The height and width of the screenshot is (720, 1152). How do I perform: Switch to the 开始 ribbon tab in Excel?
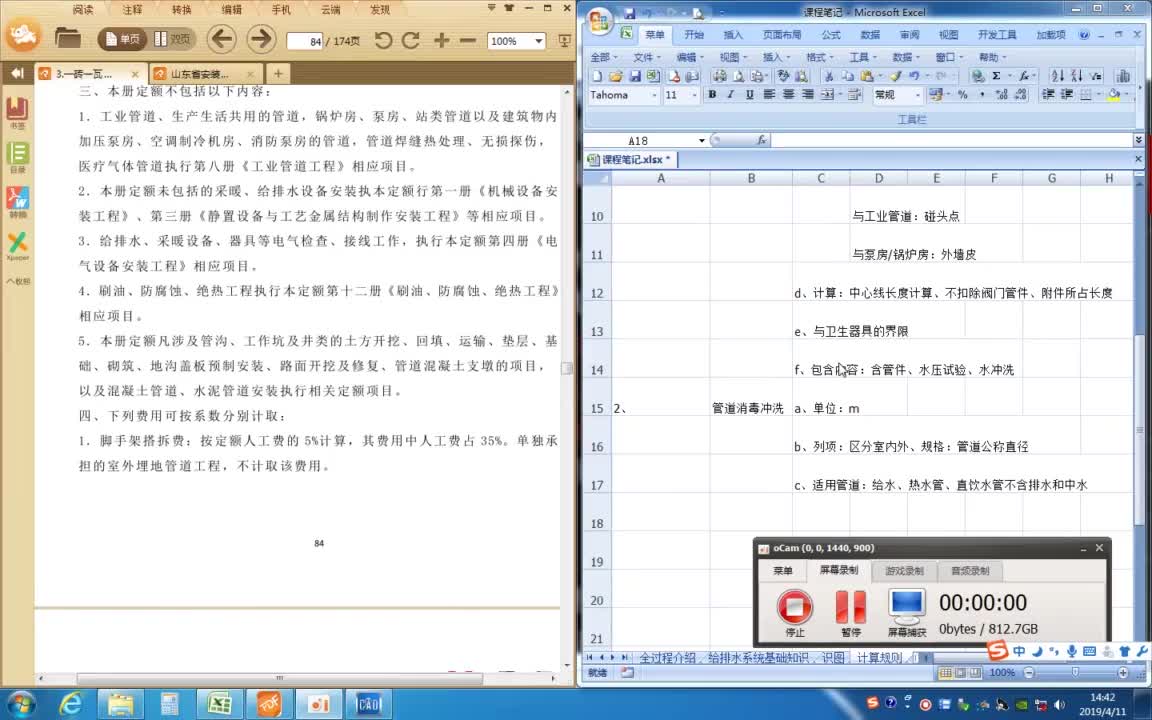coord(694,35)
